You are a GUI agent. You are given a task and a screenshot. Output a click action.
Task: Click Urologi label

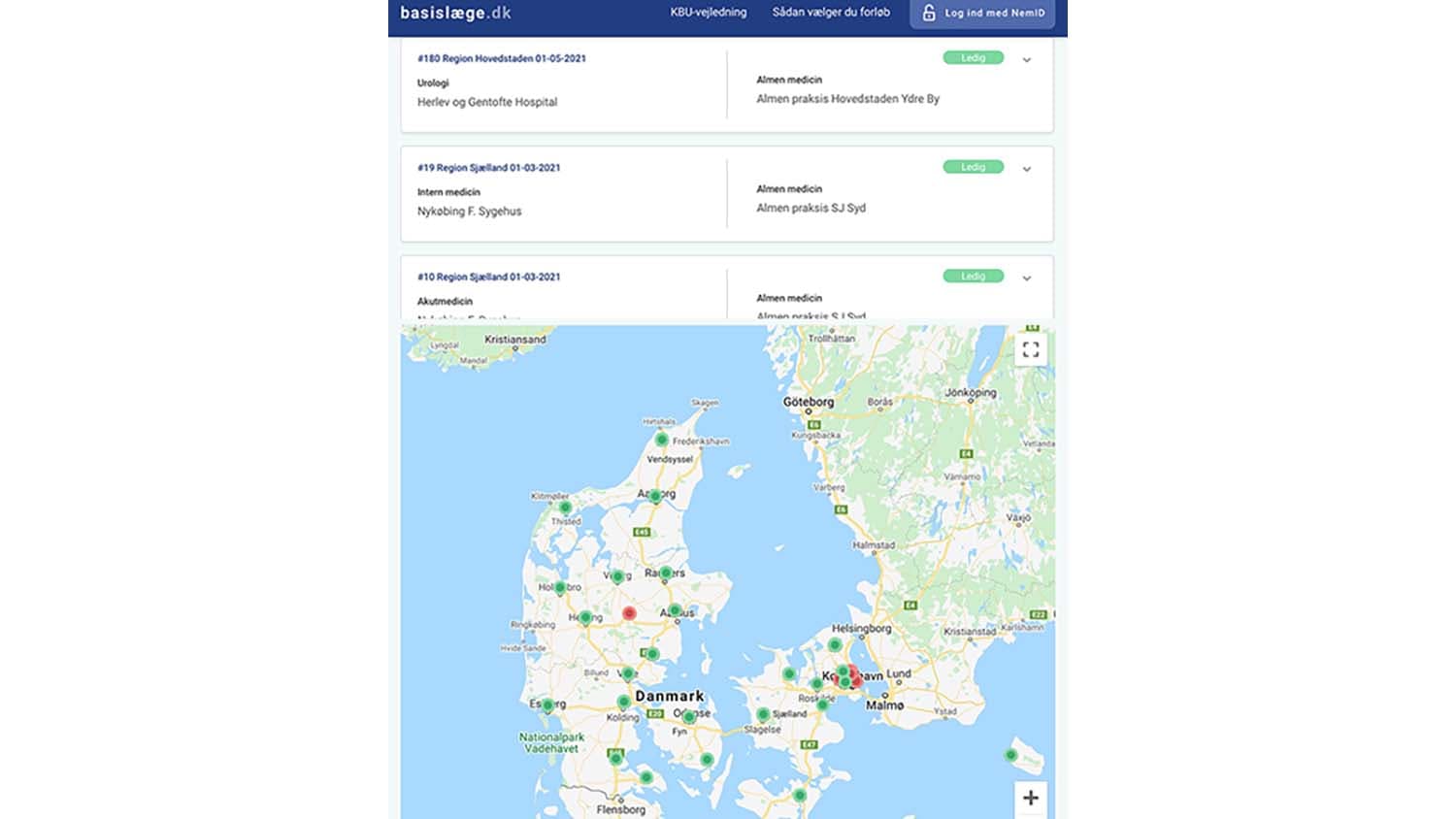point(433,82)
